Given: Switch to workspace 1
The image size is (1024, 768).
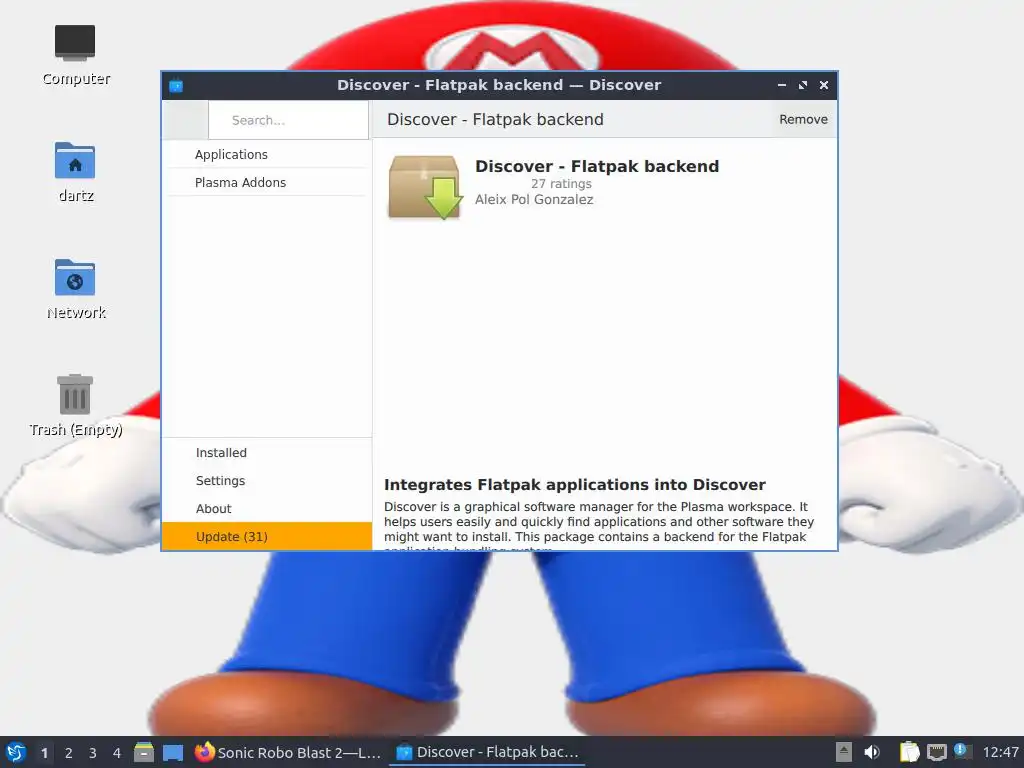Looking at the screenshot, I should coord(44,753).
